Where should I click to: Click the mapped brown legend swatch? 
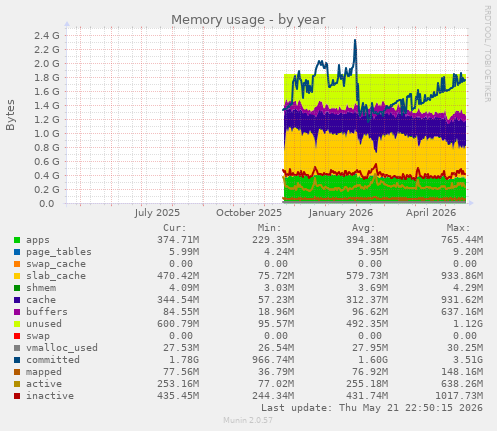click(17, 372)
